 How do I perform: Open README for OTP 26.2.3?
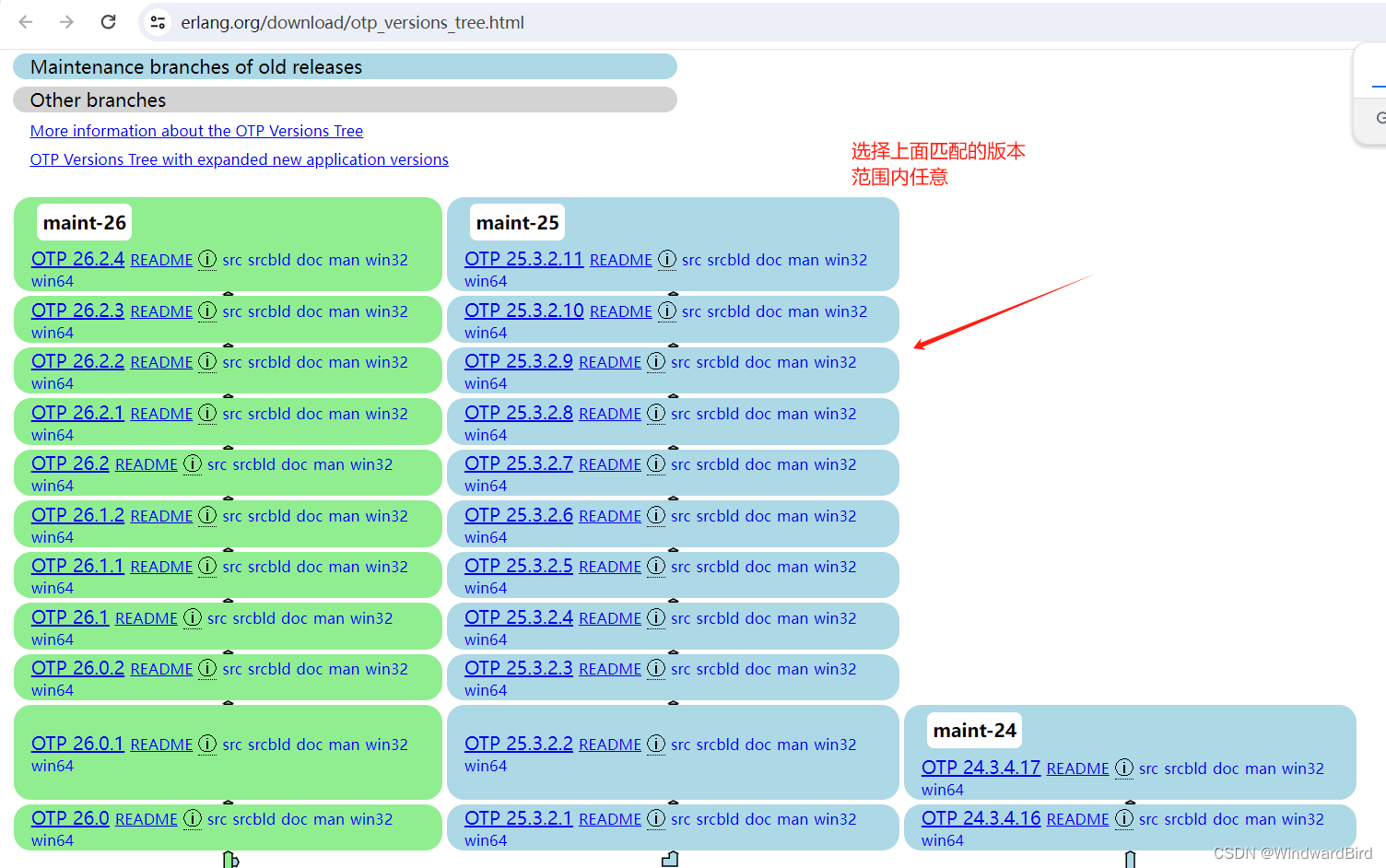coord(161,311)
